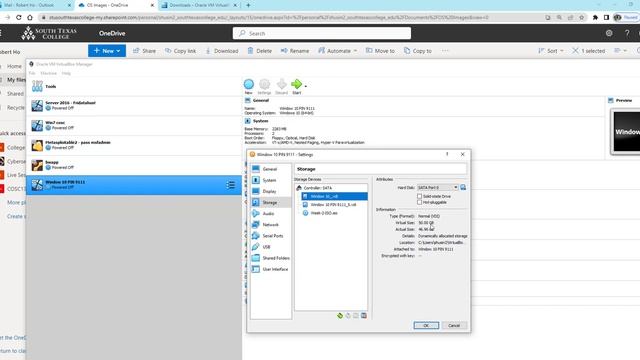The image size is (640, 360).
Task: Click green Start arrow in VirtualBox toolbar
Action: pos(296,87)
